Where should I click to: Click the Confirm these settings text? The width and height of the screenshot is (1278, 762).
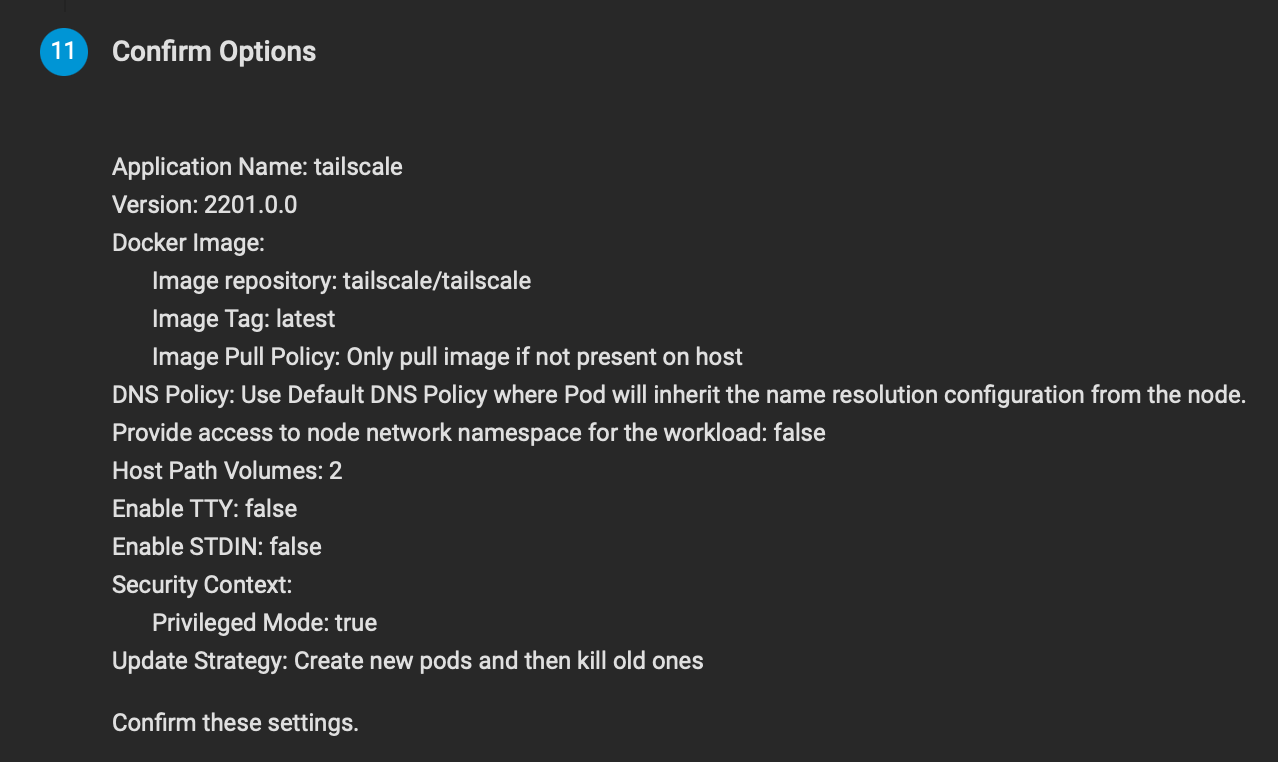(235, 723)
